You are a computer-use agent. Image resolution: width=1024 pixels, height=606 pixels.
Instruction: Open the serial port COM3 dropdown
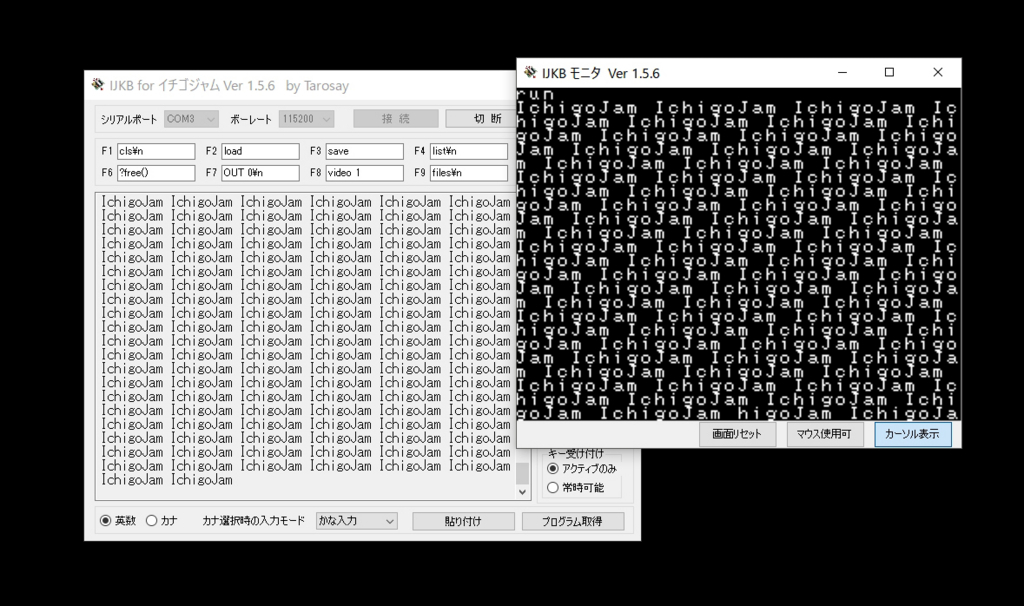(x=191, y=119)
